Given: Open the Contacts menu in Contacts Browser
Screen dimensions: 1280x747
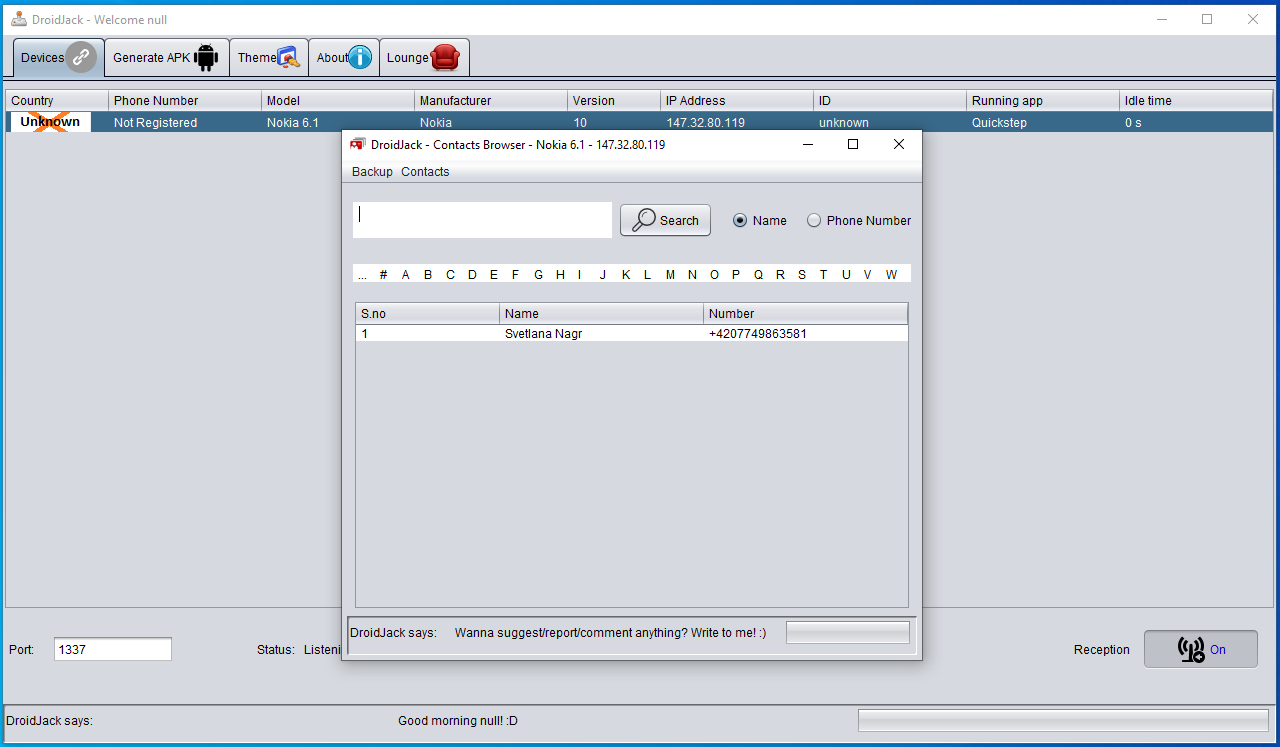Looking at the screenshot, I should 425,172.
